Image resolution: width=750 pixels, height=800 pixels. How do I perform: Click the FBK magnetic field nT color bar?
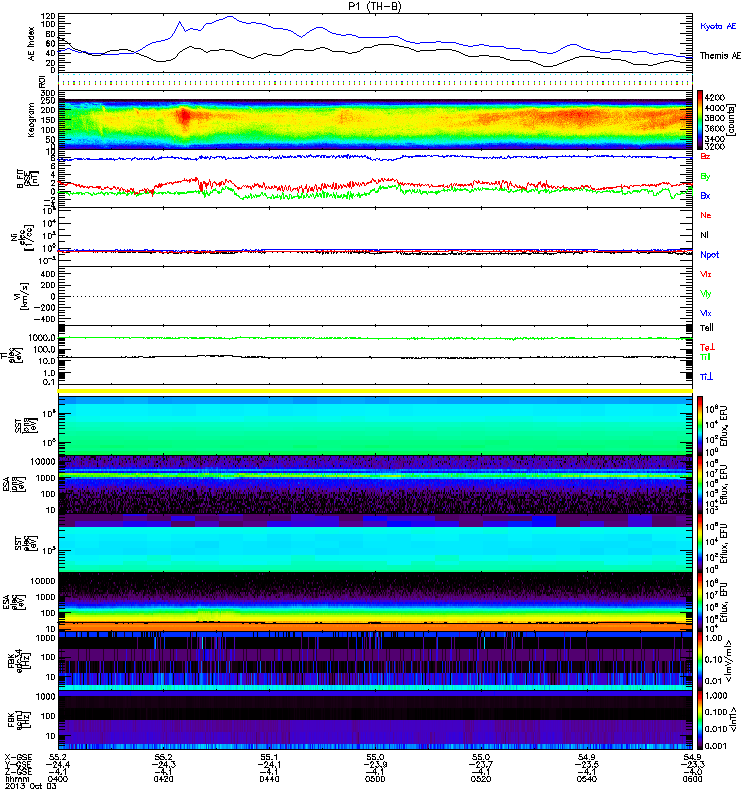tap(700, 719)
